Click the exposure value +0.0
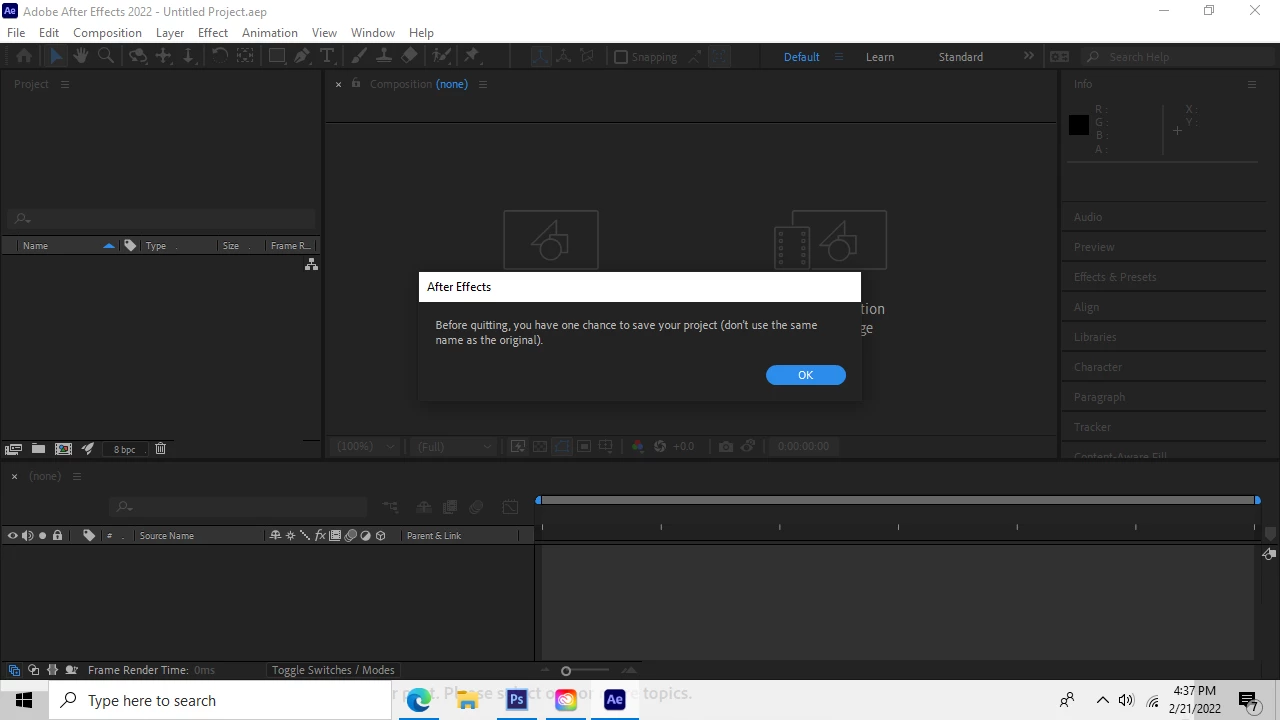Screen dimensions: 1280x720 [x=683, y=446]
